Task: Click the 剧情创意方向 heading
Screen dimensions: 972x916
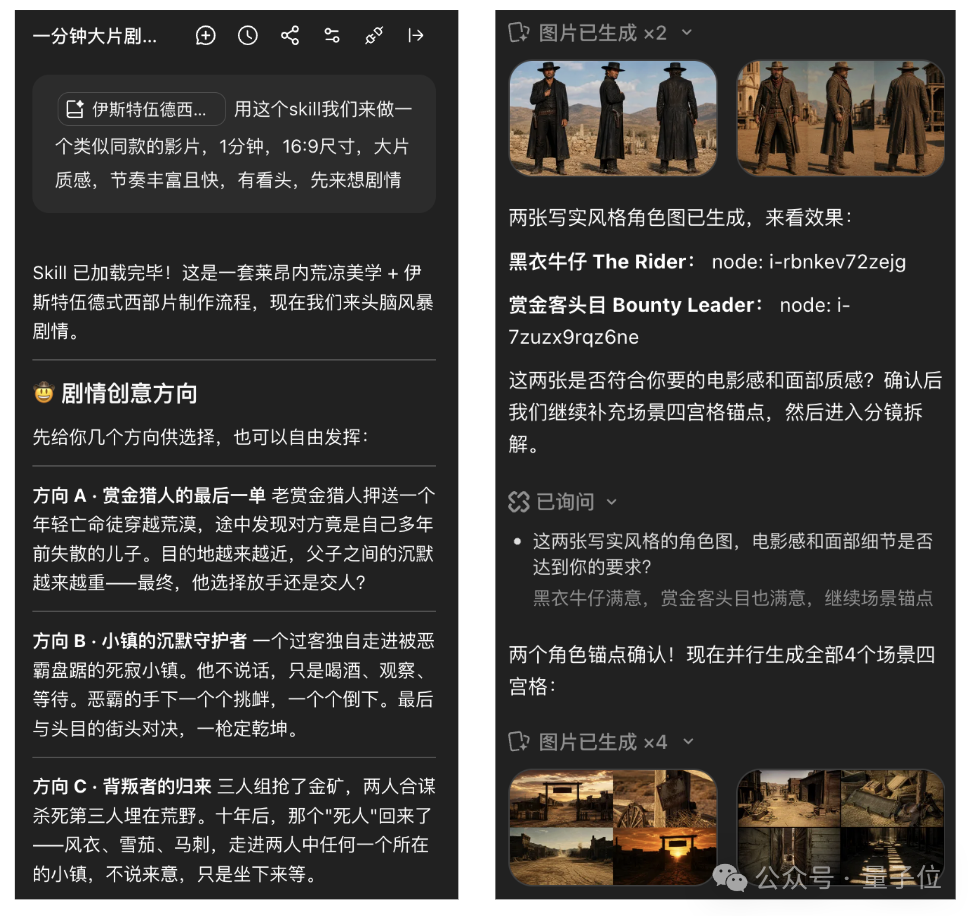Action: click(129, 394)
